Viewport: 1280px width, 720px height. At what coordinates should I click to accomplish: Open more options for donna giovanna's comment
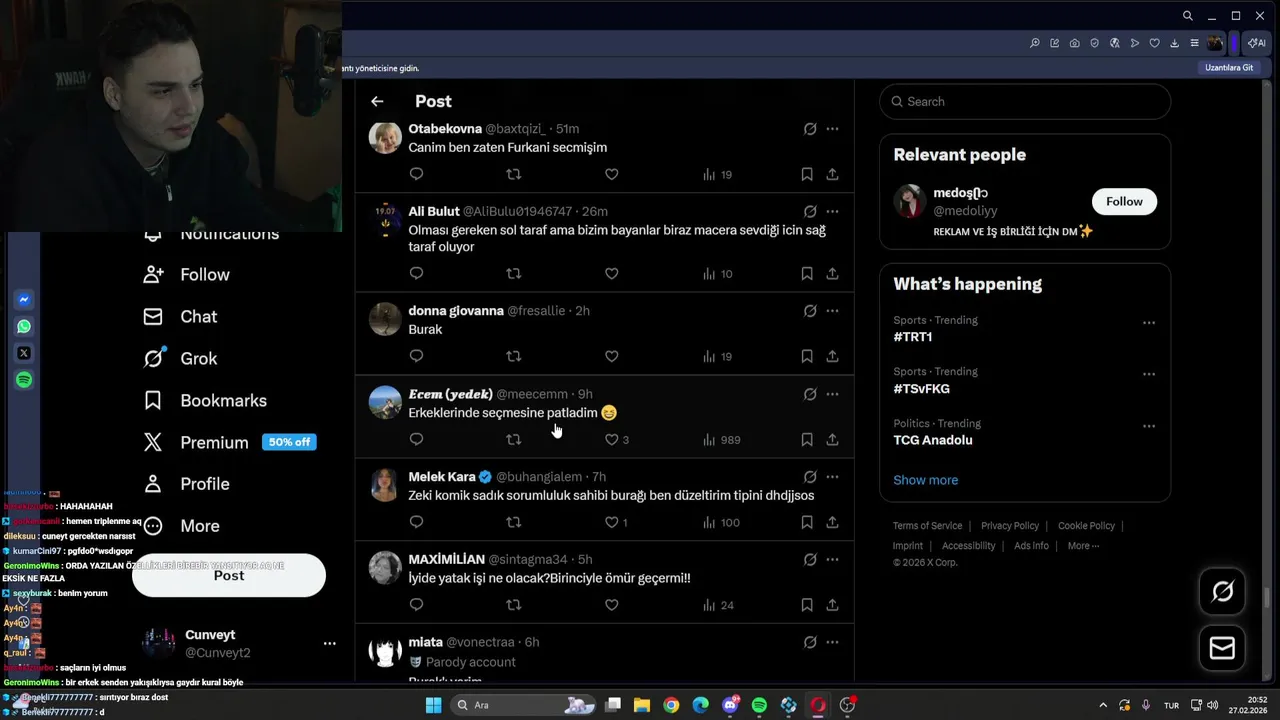pyautogui.click(x=832, y=311)
